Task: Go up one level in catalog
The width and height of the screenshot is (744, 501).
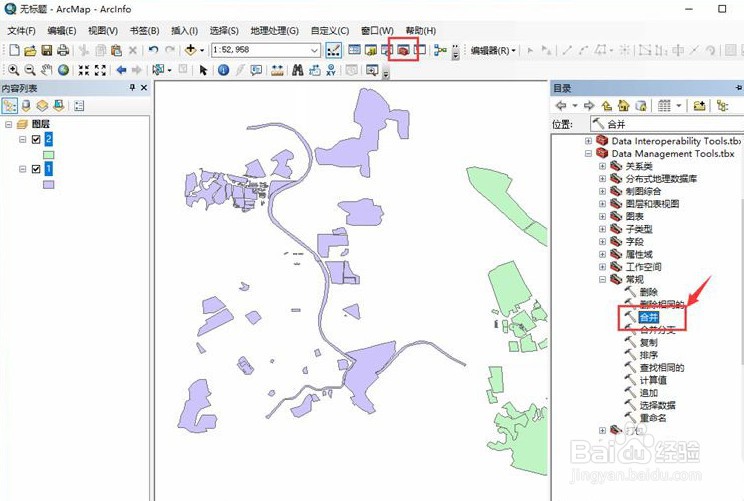Action: [x=606, y=105]
